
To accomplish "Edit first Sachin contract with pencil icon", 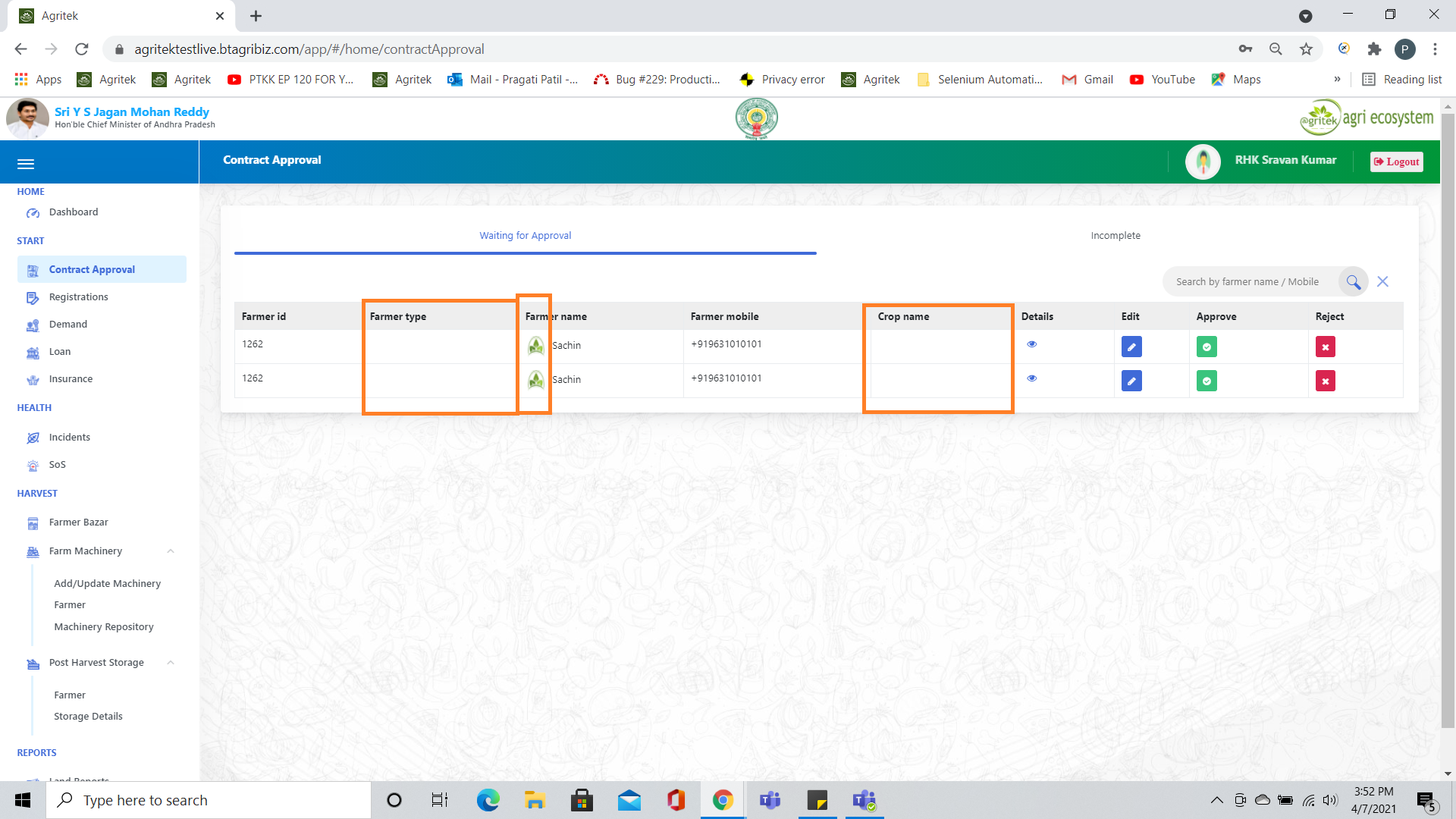I will click(x=1131, y=347).
